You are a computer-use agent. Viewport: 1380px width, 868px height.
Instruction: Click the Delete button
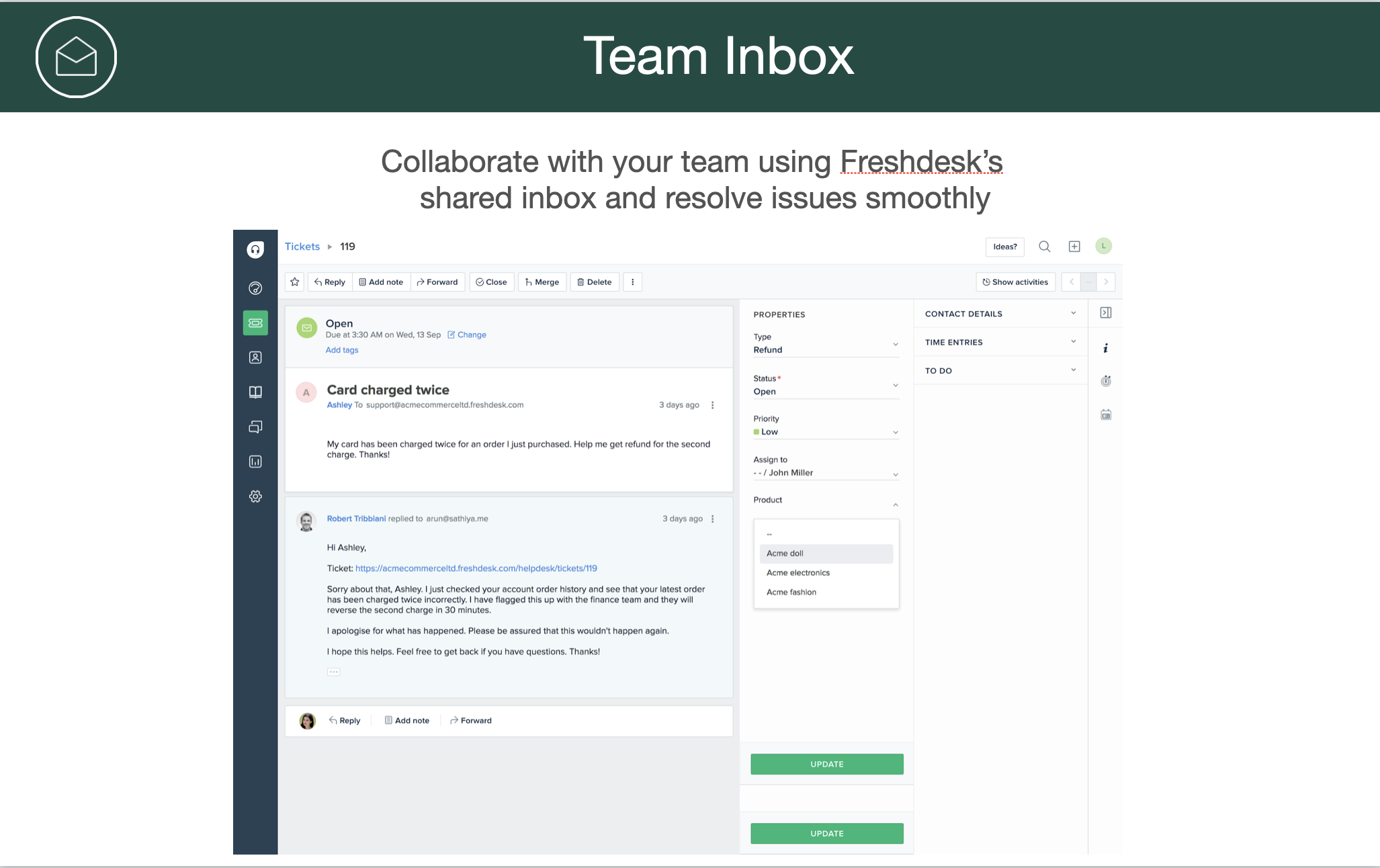pos(595,282)
